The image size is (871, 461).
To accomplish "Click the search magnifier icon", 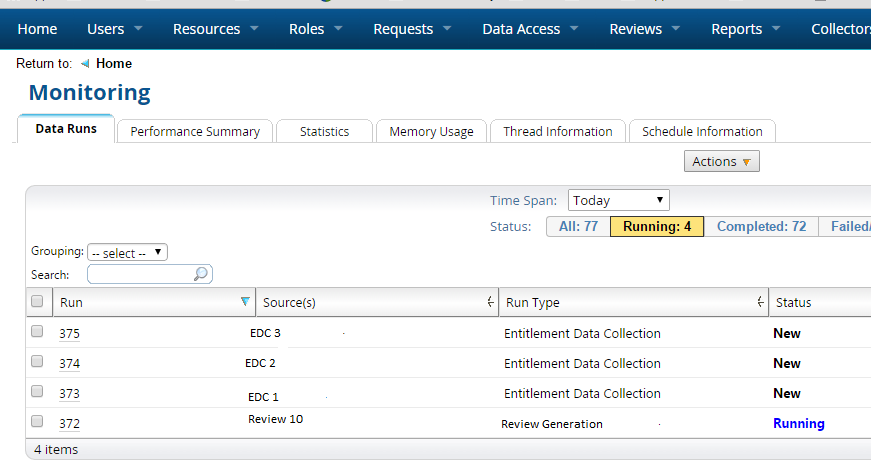I will pos(201,274).
